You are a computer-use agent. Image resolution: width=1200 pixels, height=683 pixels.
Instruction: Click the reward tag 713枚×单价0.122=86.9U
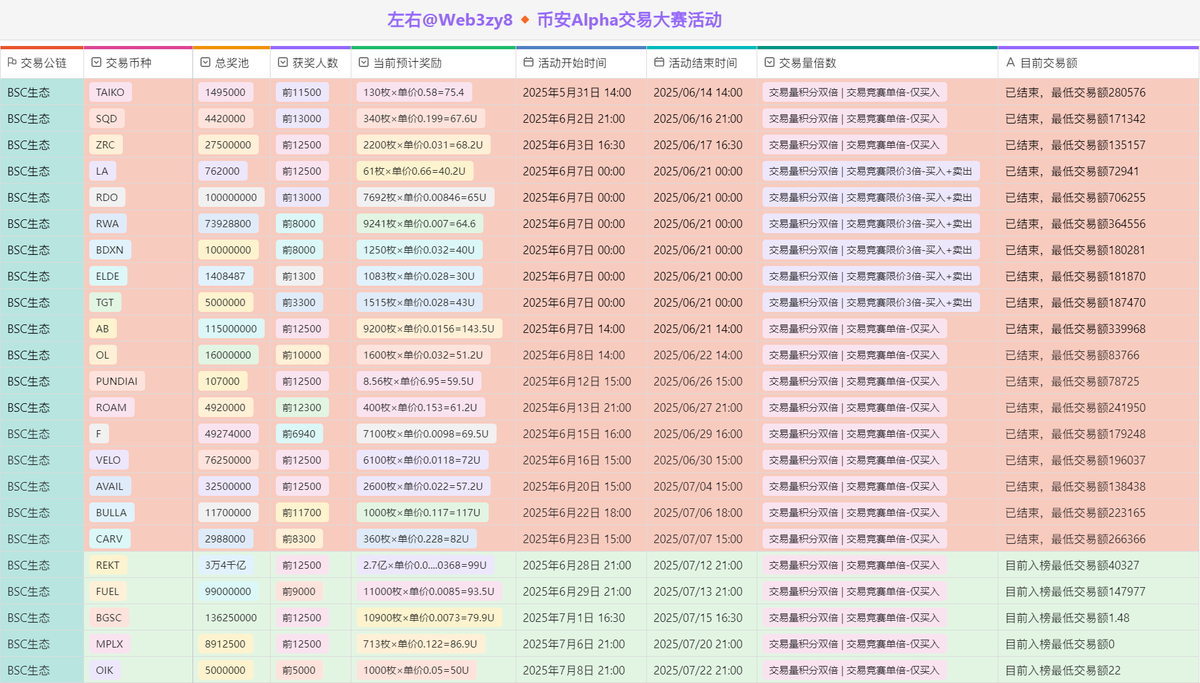click(x=420, y=643)
